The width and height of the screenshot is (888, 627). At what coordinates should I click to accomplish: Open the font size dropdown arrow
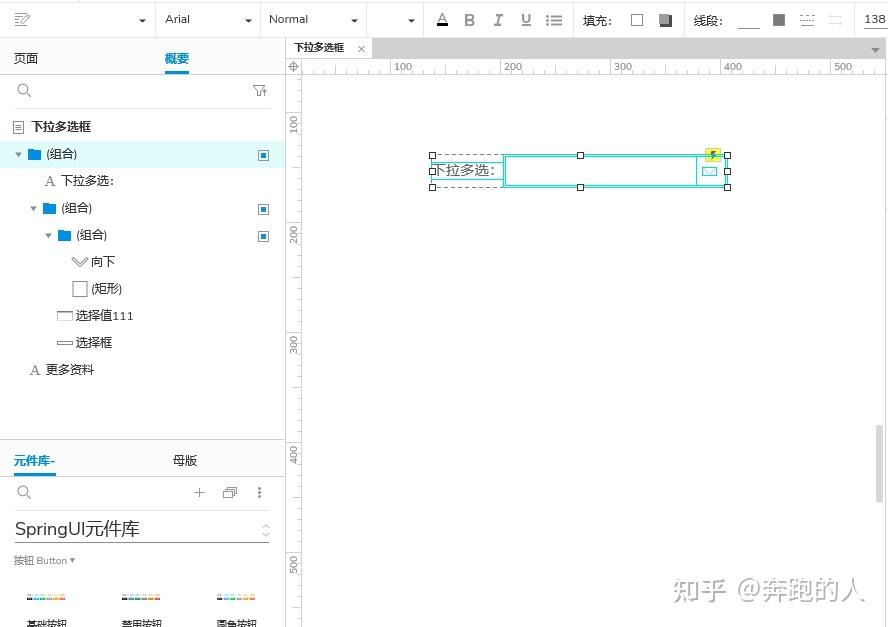pos(411,20)
